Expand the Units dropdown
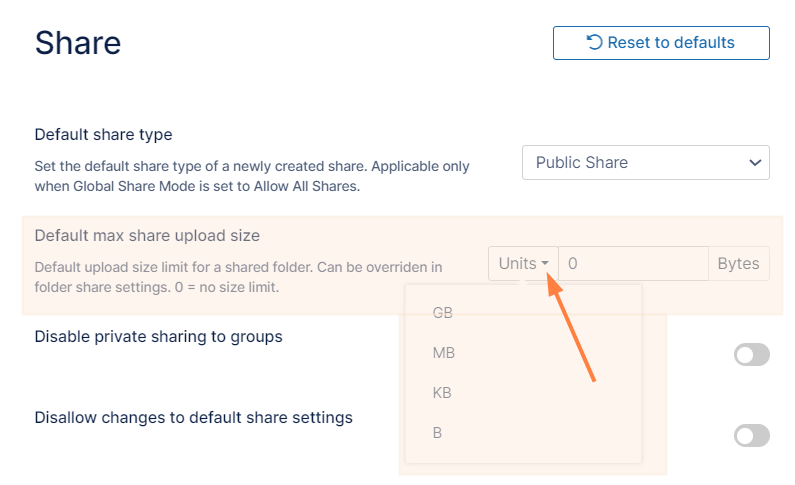 pyautogui.click(x=523, y=264)
